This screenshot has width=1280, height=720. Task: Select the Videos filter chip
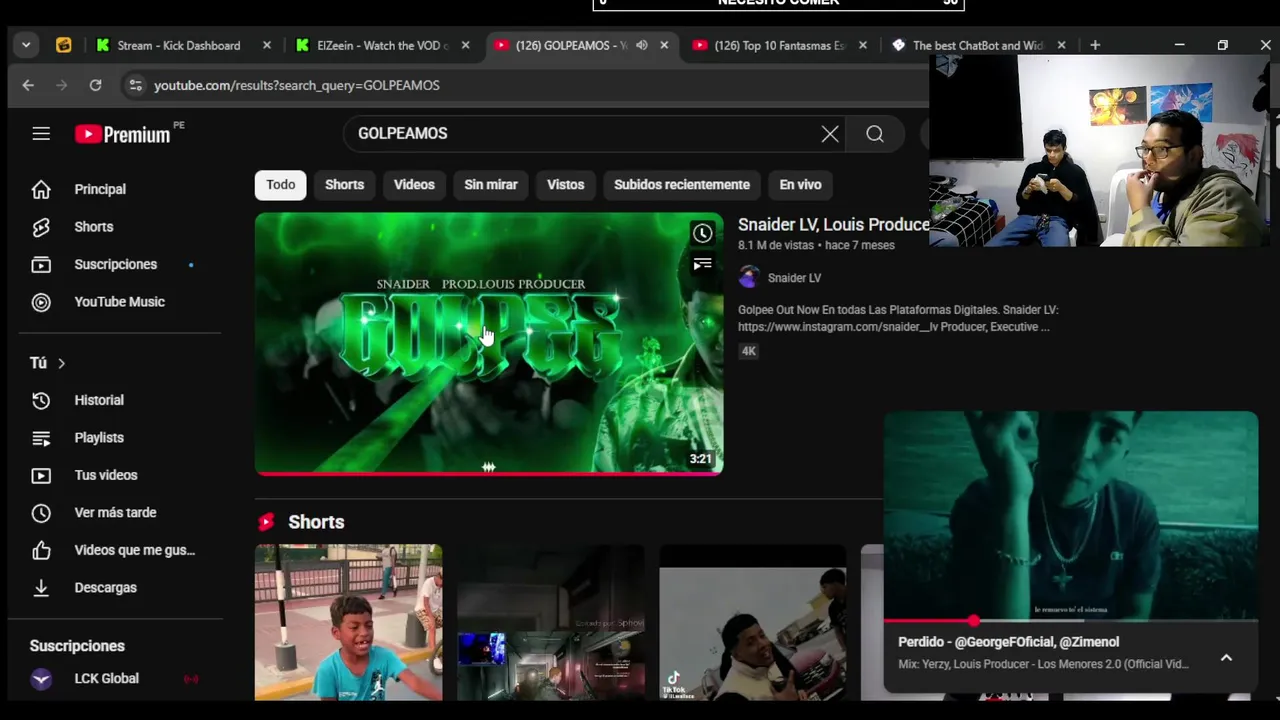(414, 185)
